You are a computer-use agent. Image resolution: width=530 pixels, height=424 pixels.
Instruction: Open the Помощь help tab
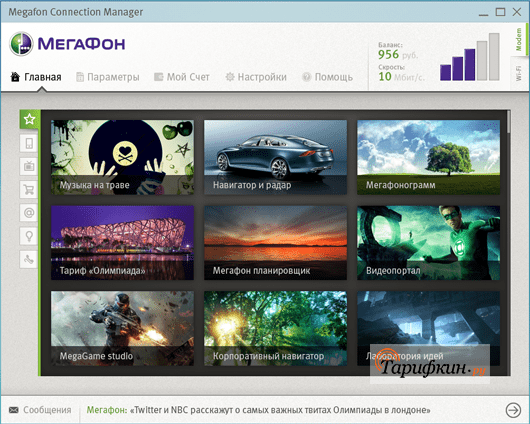327,77
